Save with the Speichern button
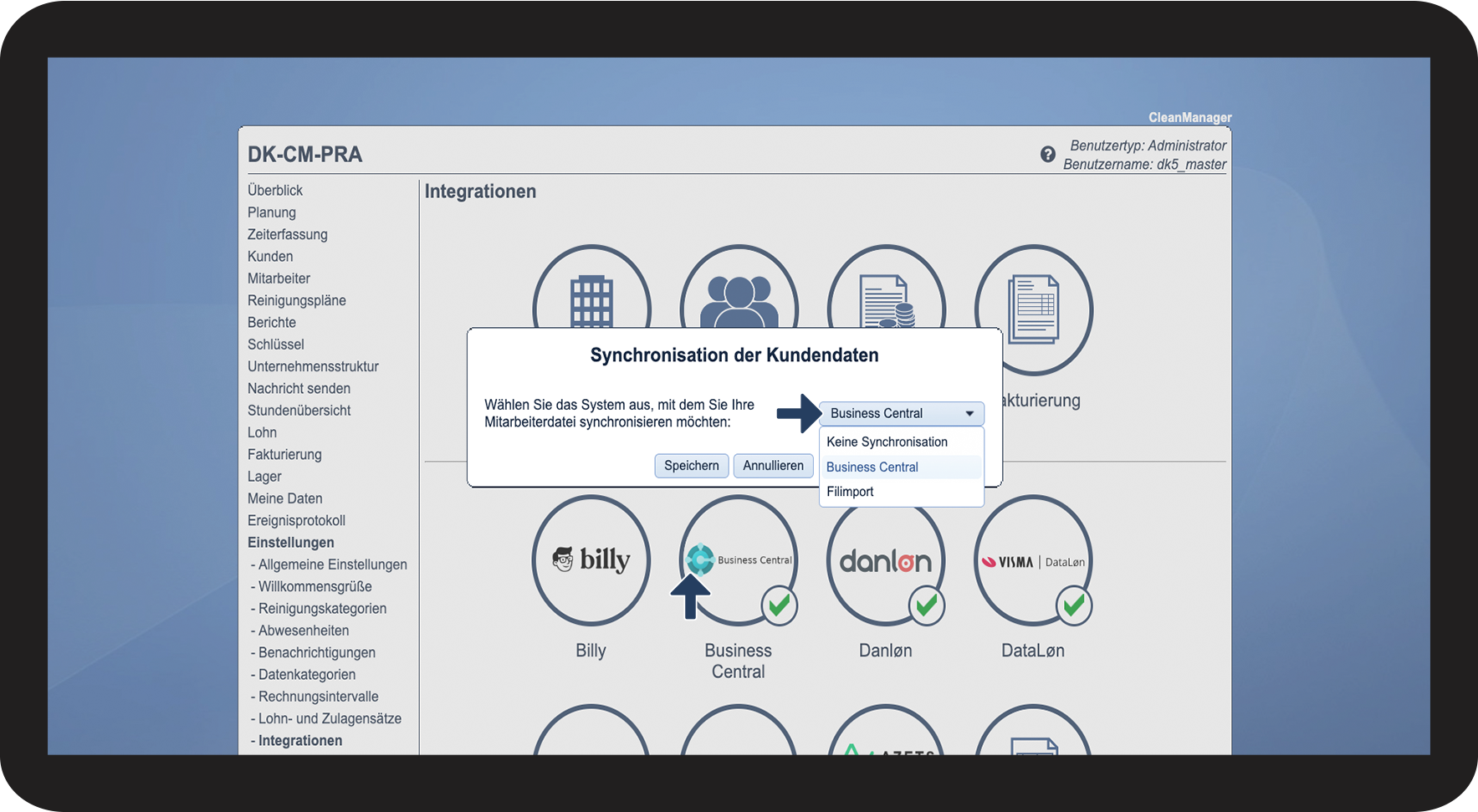This screenshot has height=812, width=1478. click(692, 466)
